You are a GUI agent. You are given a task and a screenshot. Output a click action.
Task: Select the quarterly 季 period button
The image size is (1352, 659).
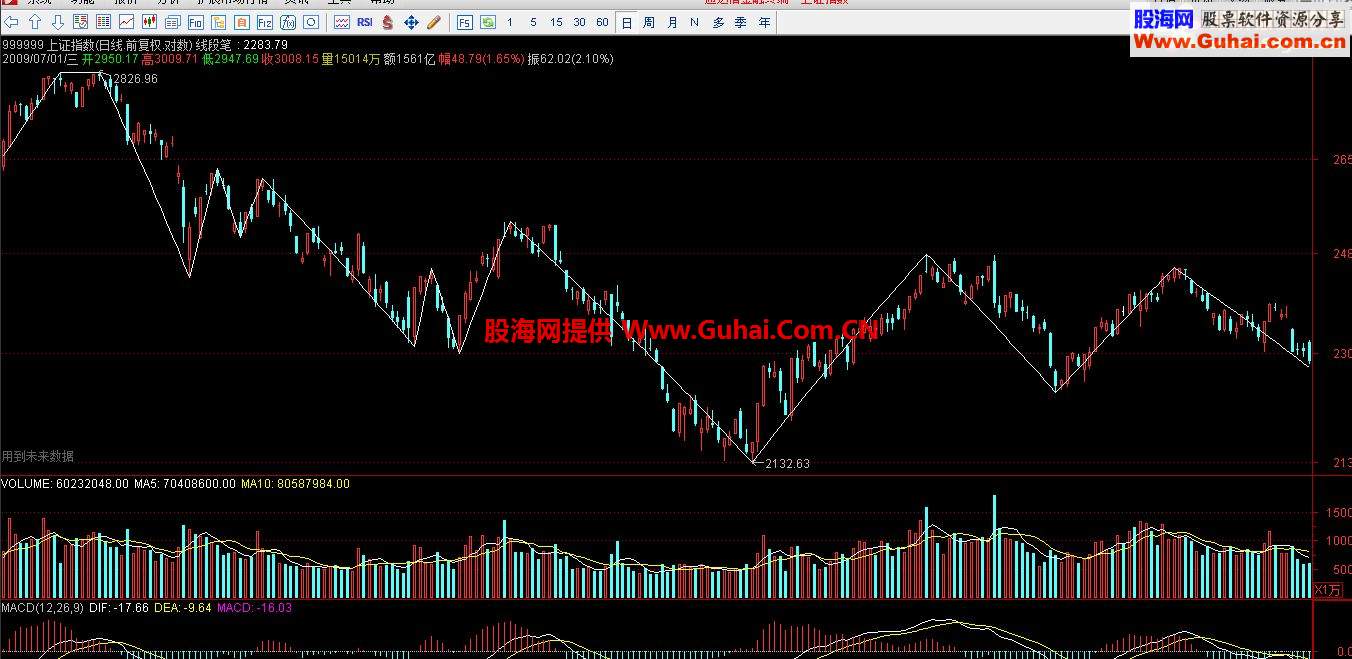point(741,22)
